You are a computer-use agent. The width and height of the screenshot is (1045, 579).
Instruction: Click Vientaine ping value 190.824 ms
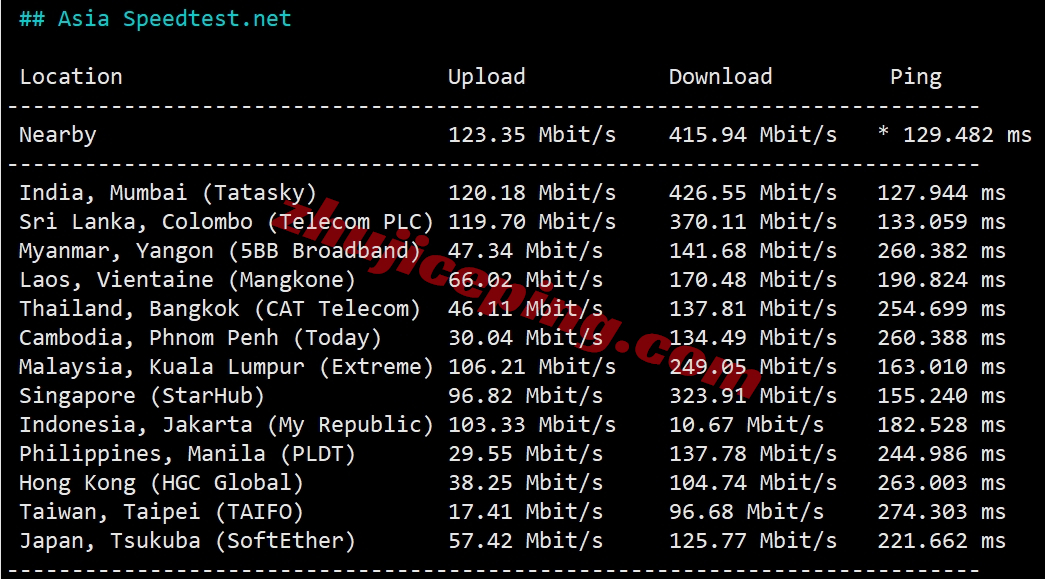942,280
